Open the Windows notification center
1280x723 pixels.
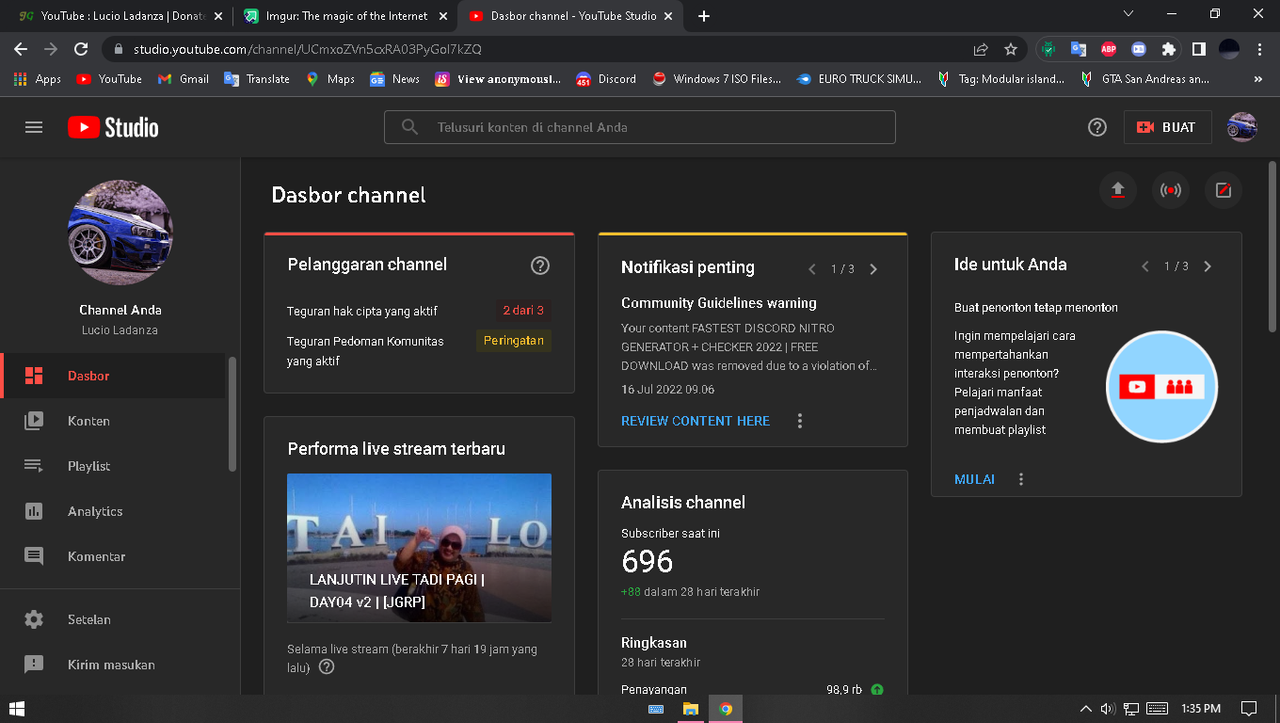[x=1249, y=709]
